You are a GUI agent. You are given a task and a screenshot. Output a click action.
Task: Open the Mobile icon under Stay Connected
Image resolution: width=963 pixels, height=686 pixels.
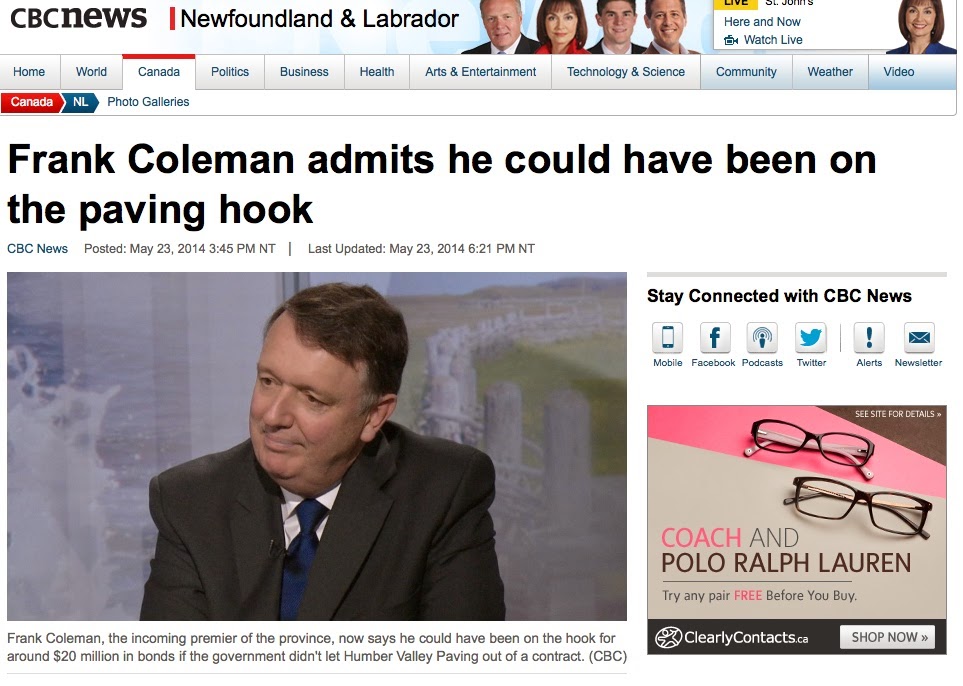pyautogui.click(x=667, y=337)
